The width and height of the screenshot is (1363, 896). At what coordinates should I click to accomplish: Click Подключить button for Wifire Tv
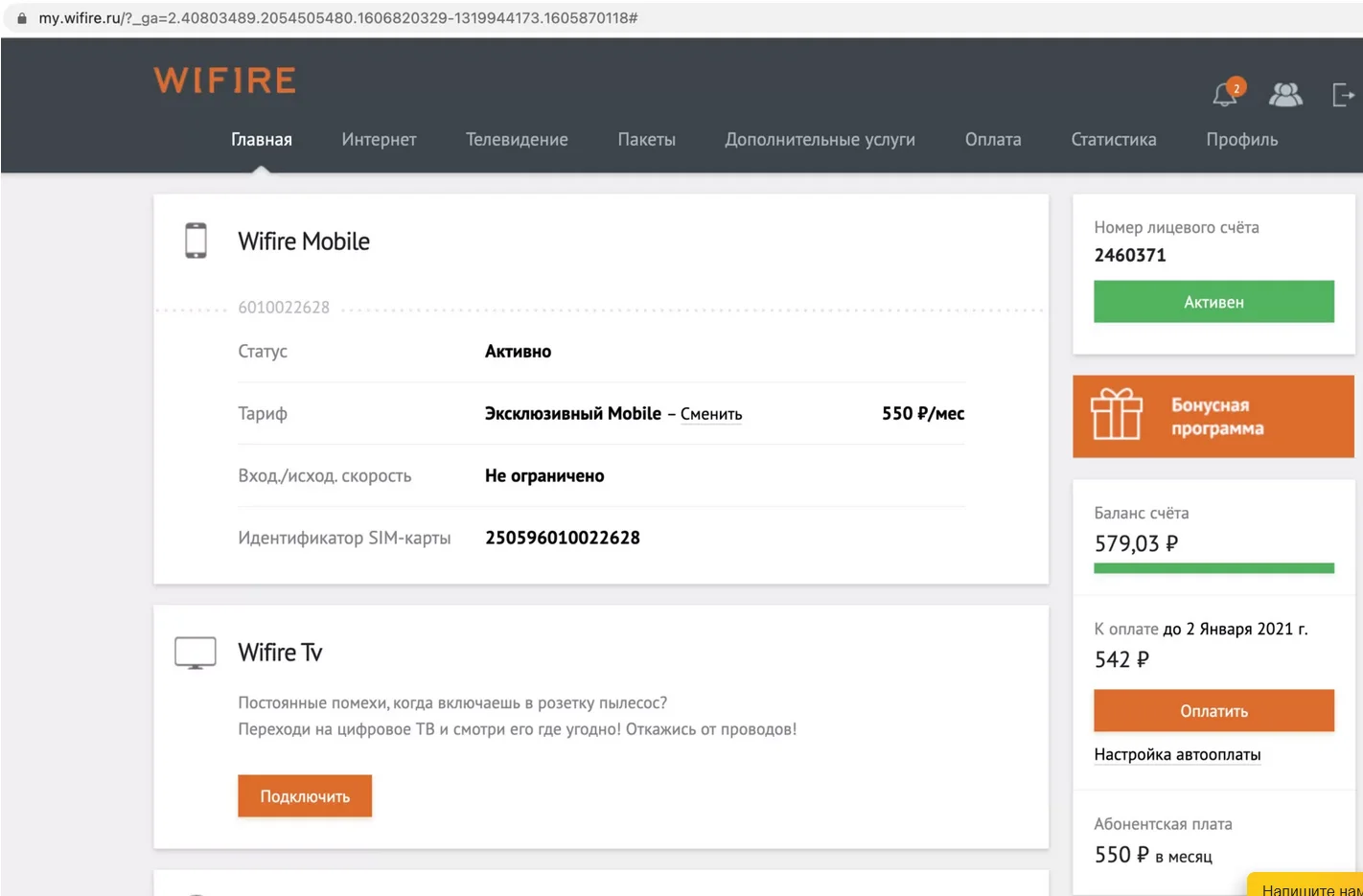(305, 796)
